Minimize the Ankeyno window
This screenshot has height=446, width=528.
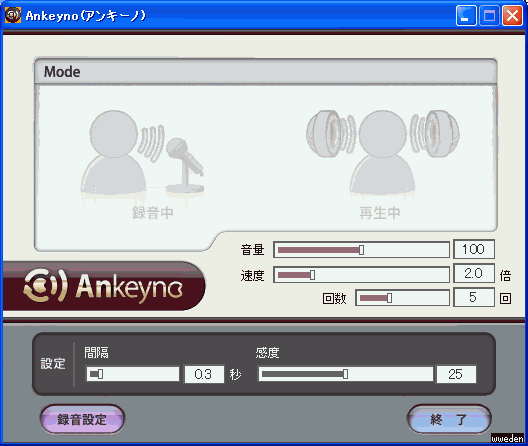click(x=466, y=15)
